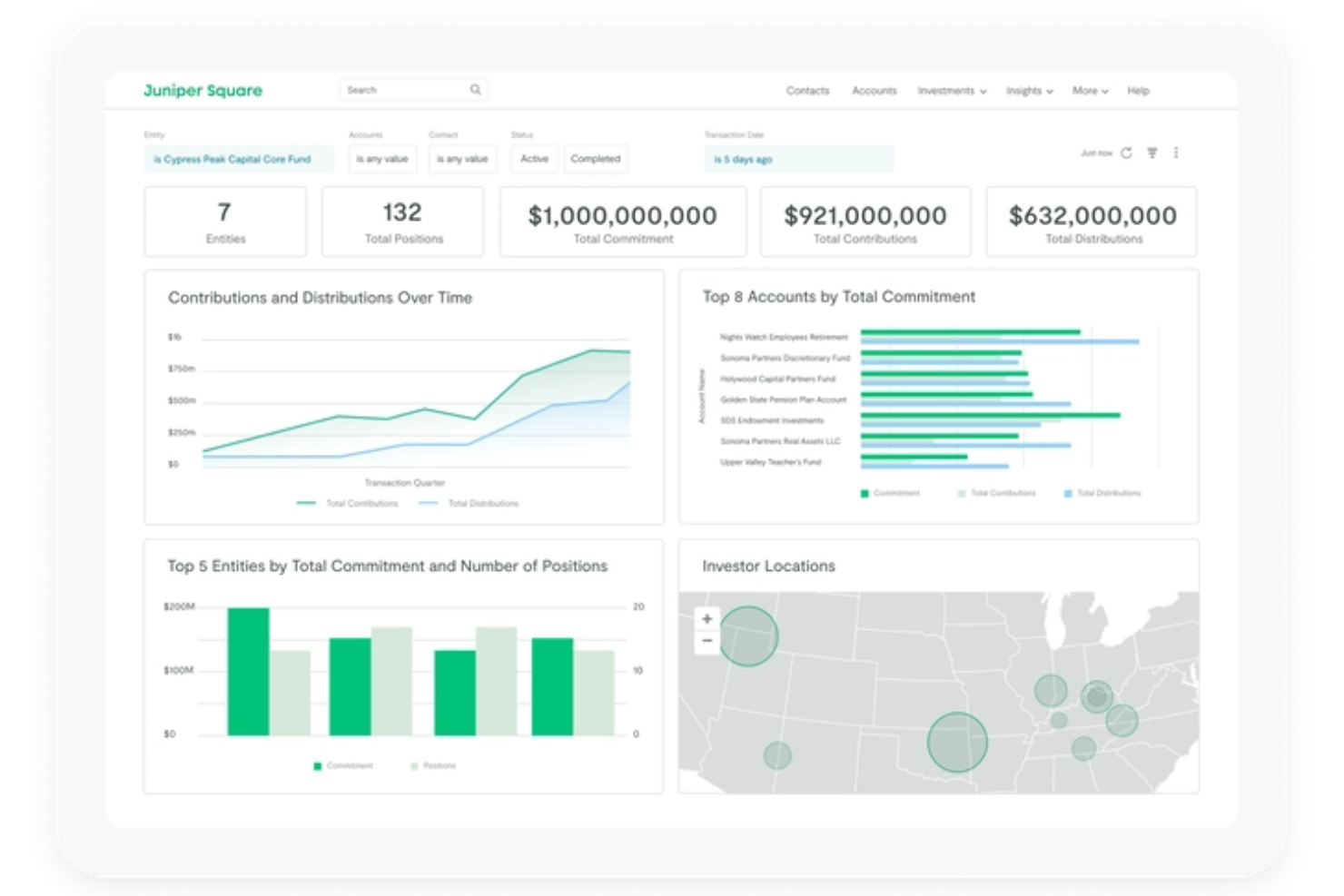Click the 132 Total Positions card
The width and height of the screenshot is (1344, 896).
point(403,222)
